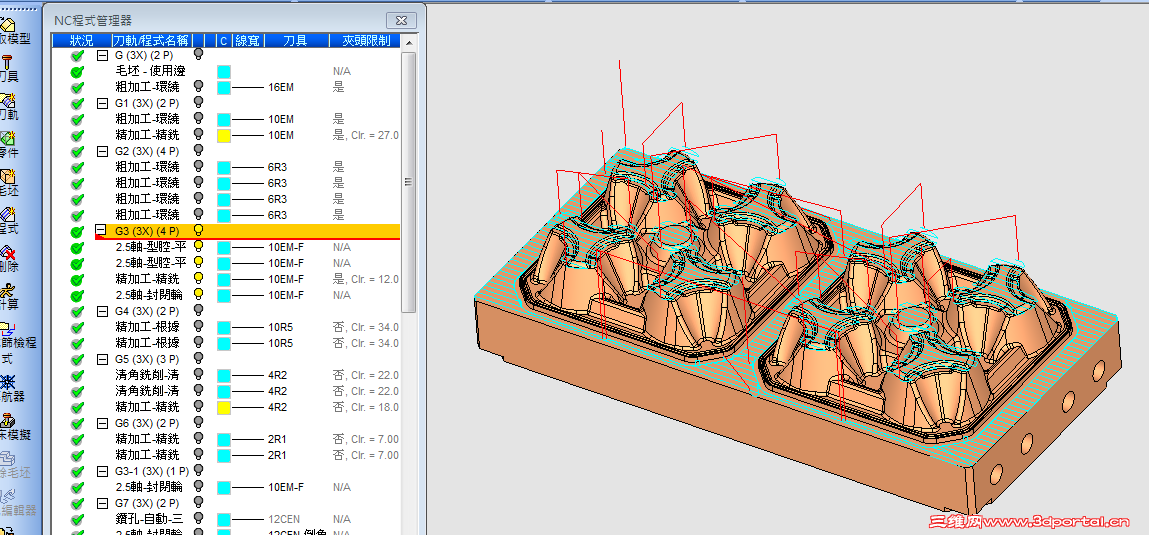Click the scrollbar thumb in NC manager list
The height and width of the screenshot is (535, 1149).
pyautogui.click(x=409, y=182)
